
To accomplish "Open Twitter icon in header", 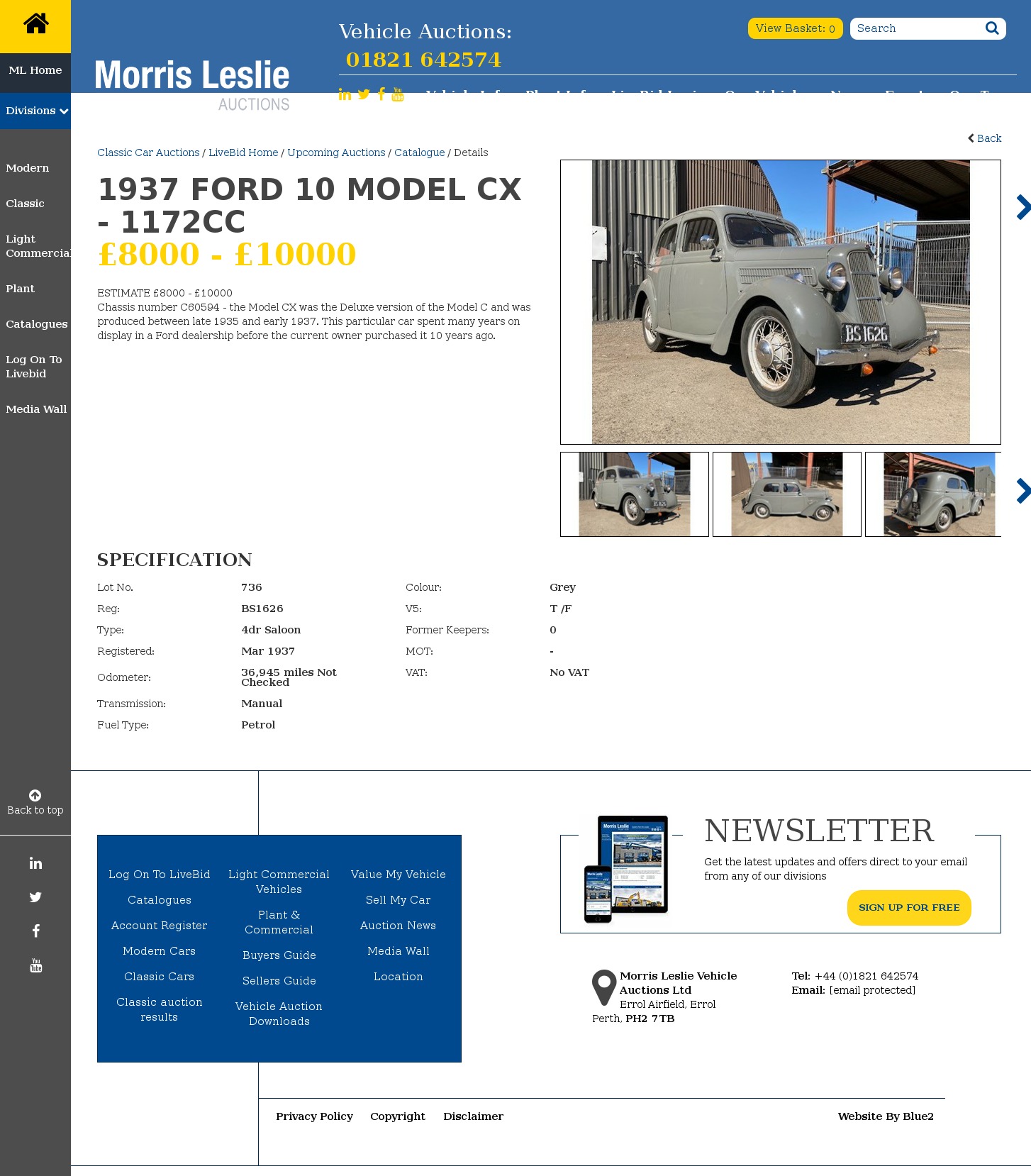I will tap(364, 94).
